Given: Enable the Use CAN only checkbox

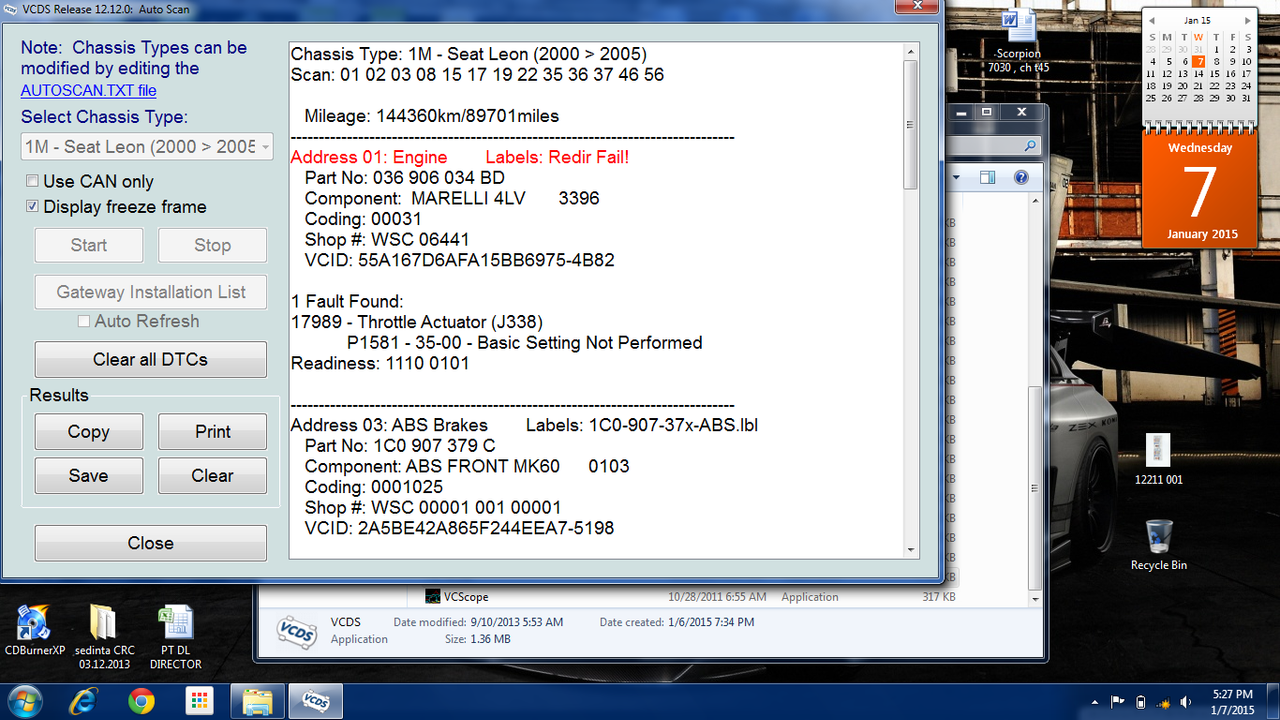Looking at the screenshot, I should [33, 182].
